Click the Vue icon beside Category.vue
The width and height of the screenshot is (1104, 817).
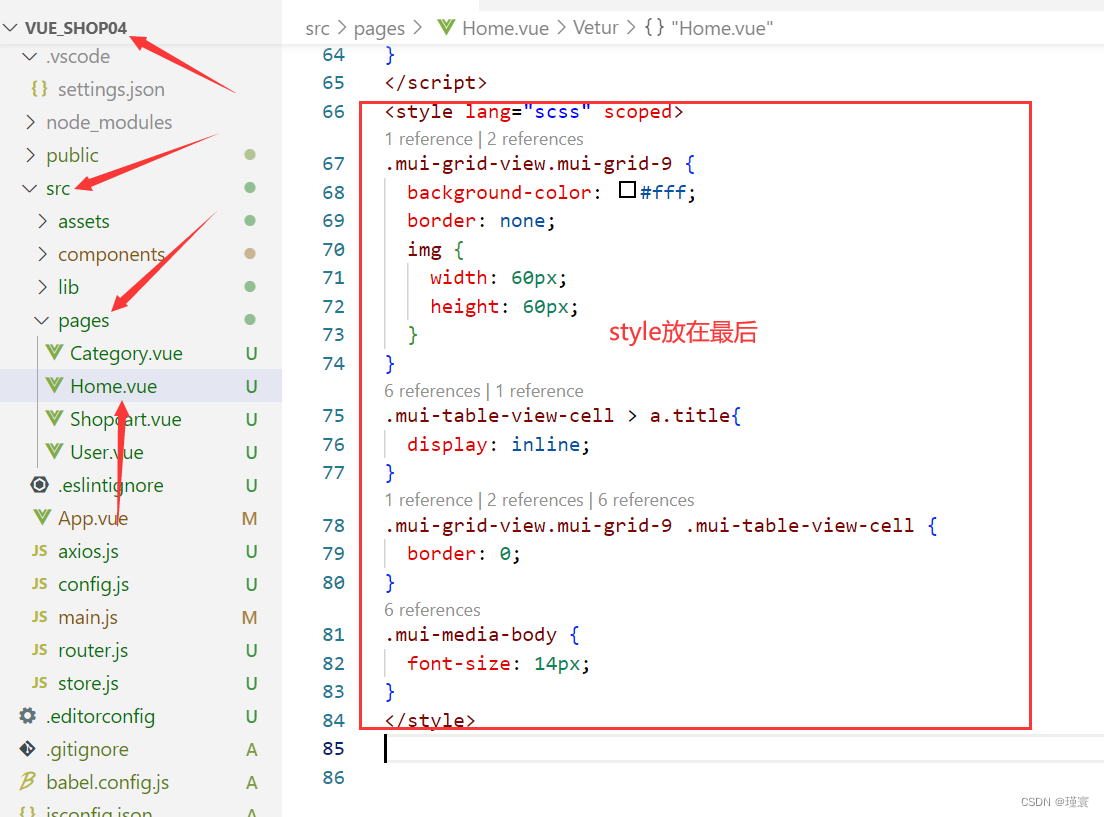coord(54,353)
